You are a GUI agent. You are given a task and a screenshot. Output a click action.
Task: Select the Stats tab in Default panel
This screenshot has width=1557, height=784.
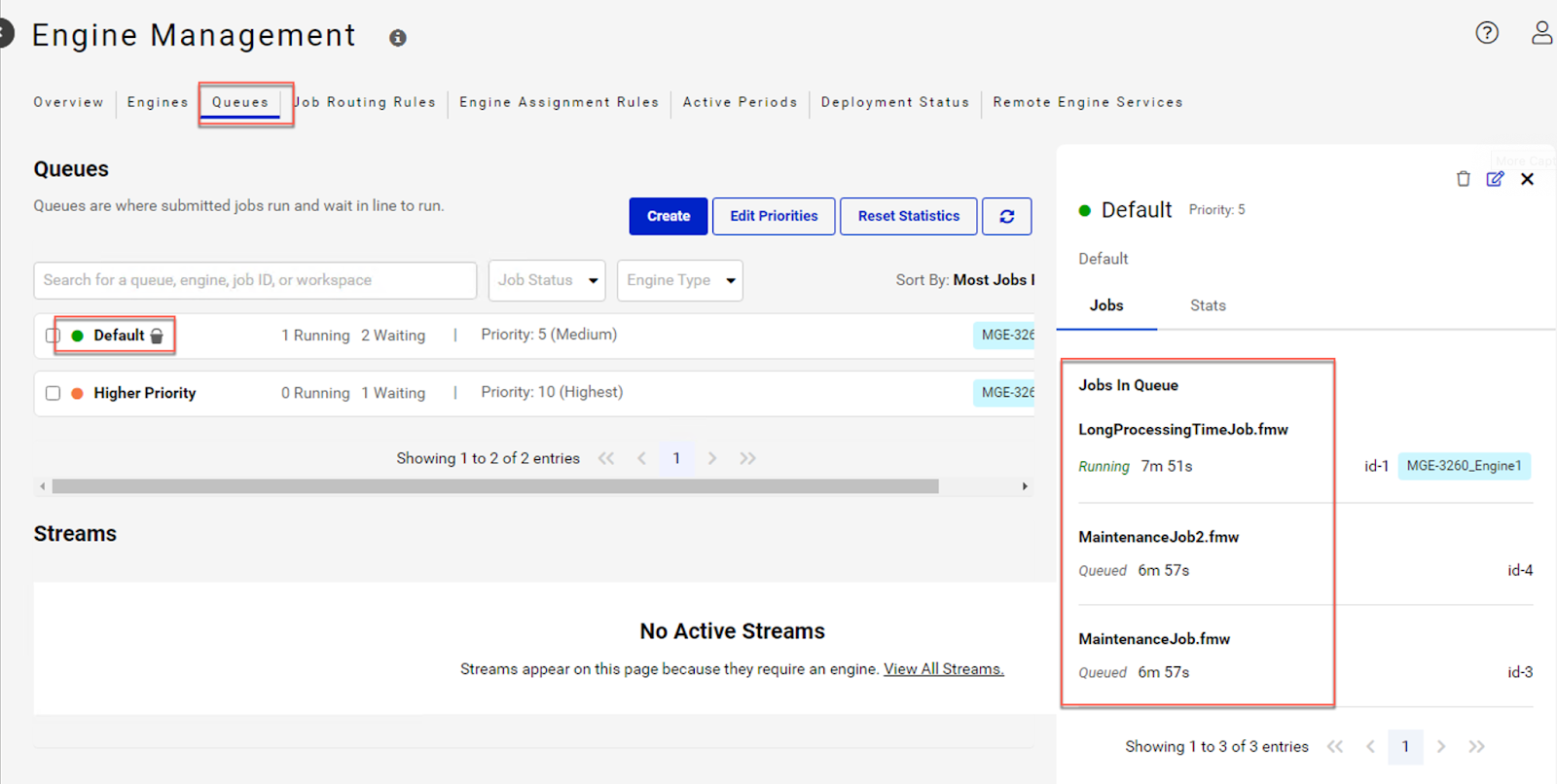pos(1208,305)
